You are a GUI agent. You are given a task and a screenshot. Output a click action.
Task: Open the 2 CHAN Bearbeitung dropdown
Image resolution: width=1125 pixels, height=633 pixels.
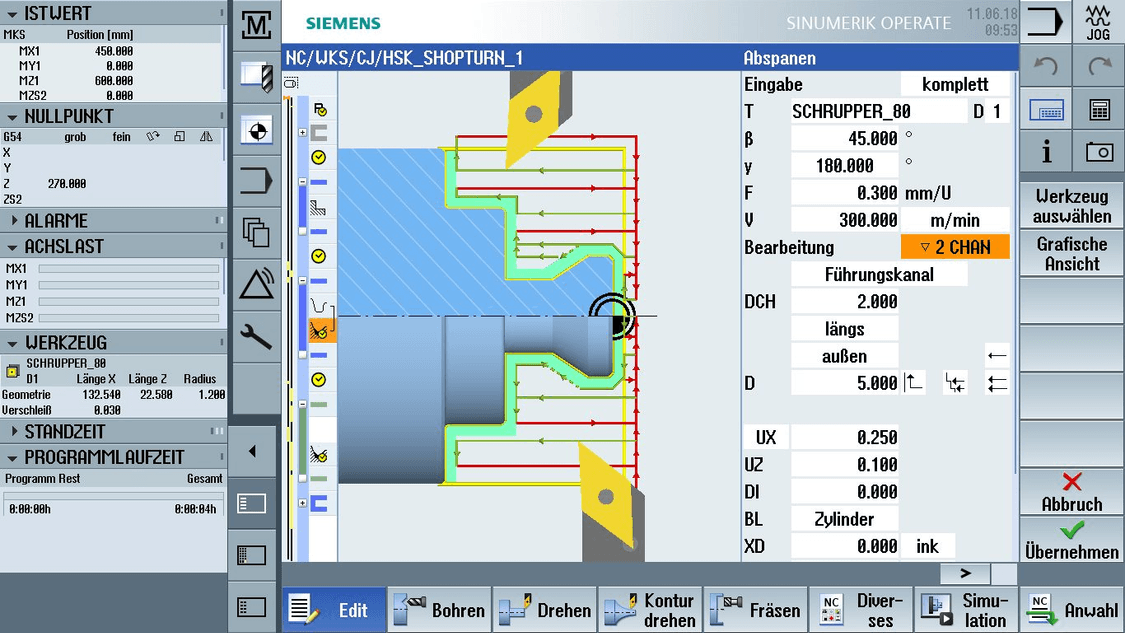tap(954, 247)
